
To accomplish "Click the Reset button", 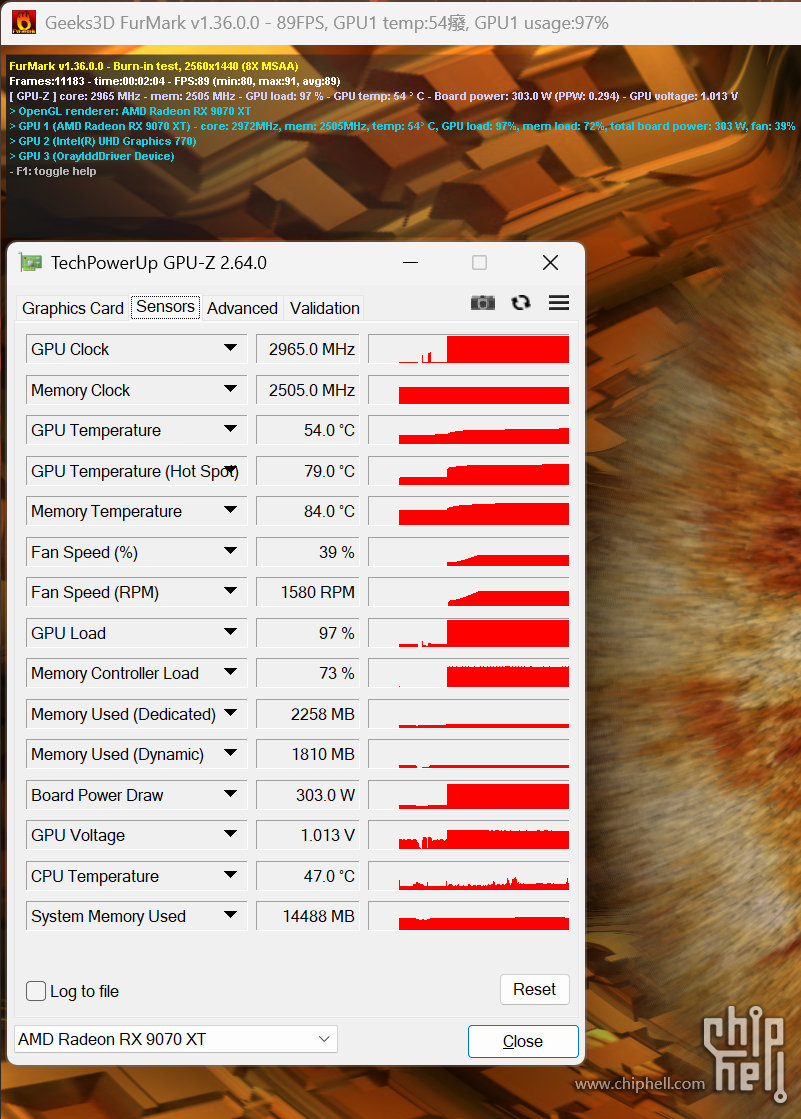I will click(535, 989).
